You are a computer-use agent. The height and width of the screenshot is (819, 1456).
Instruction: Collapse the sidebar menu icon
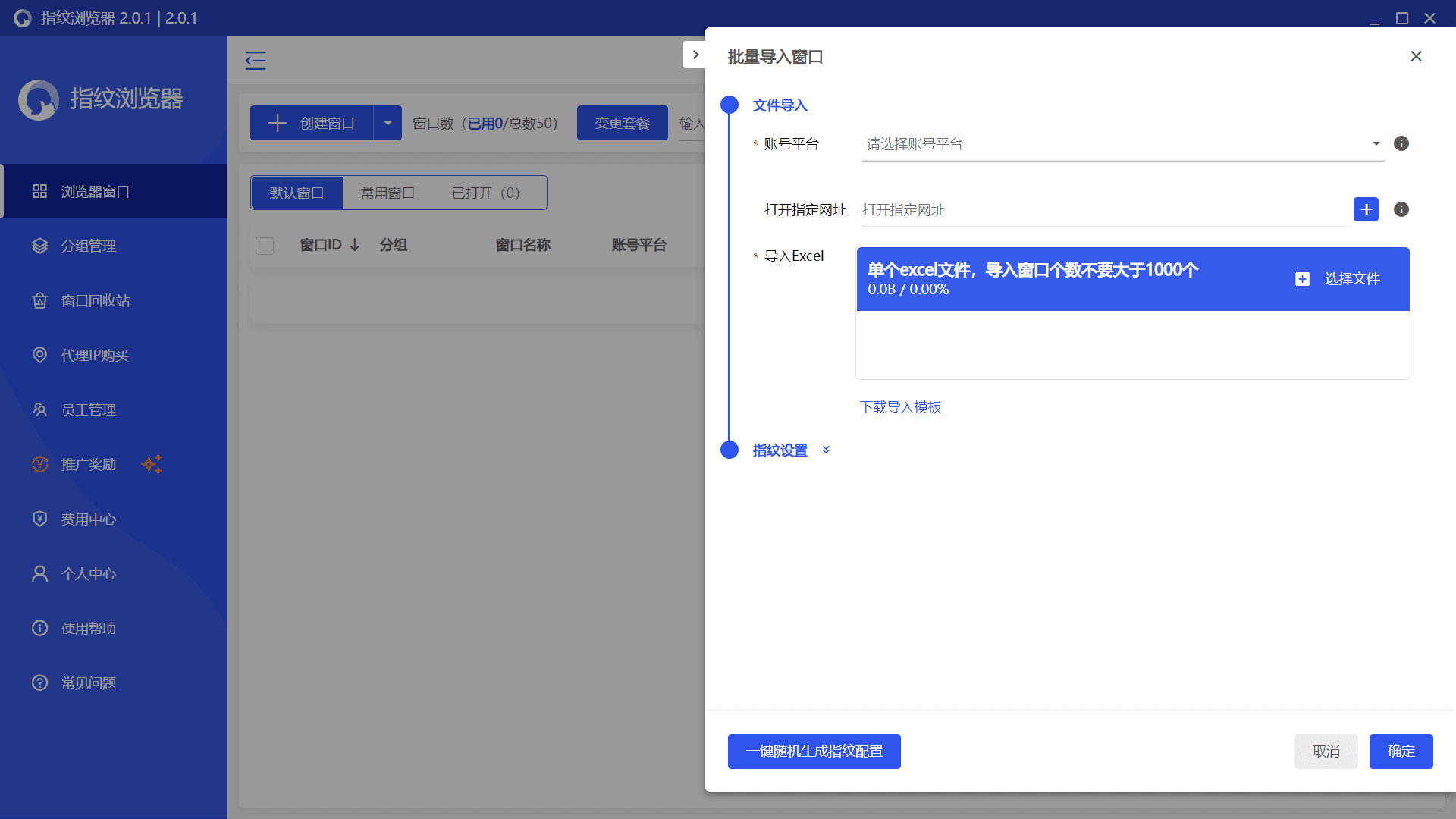[x=256, y=61]
